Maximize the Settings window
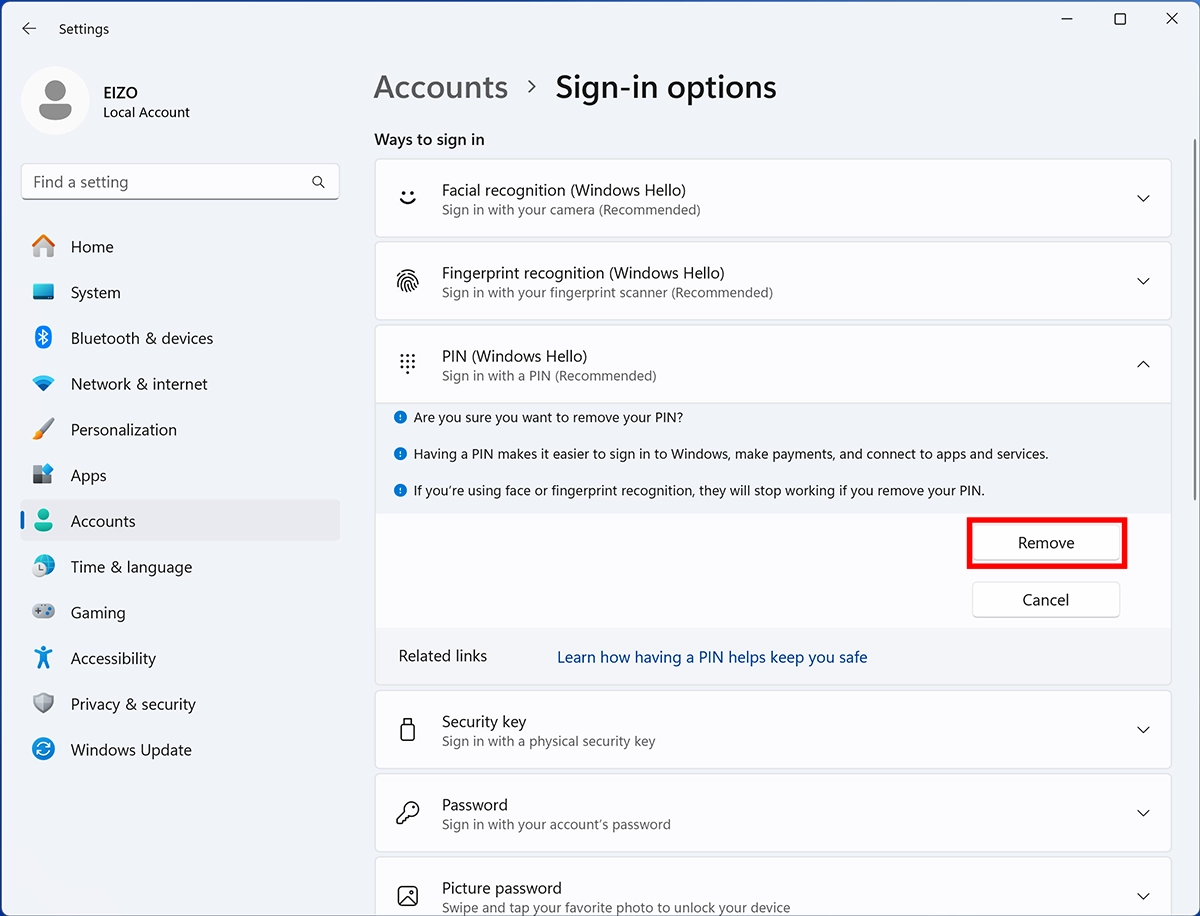1200x916 pixels. [1120, 19]
